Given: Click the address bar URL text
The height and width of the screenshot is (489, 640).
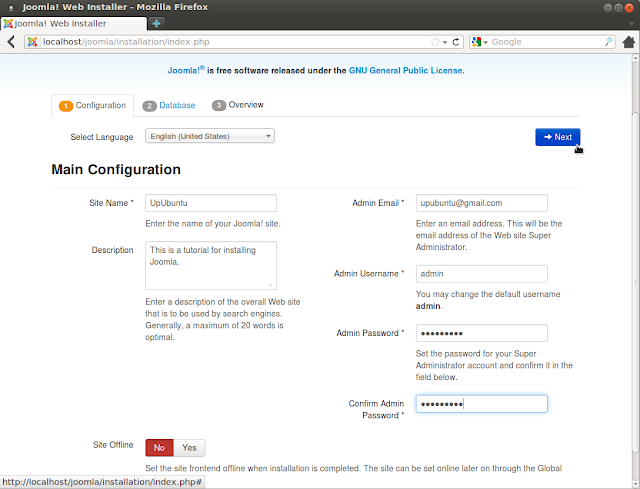Looking at the screenshot, I should [x=126, y=42].
